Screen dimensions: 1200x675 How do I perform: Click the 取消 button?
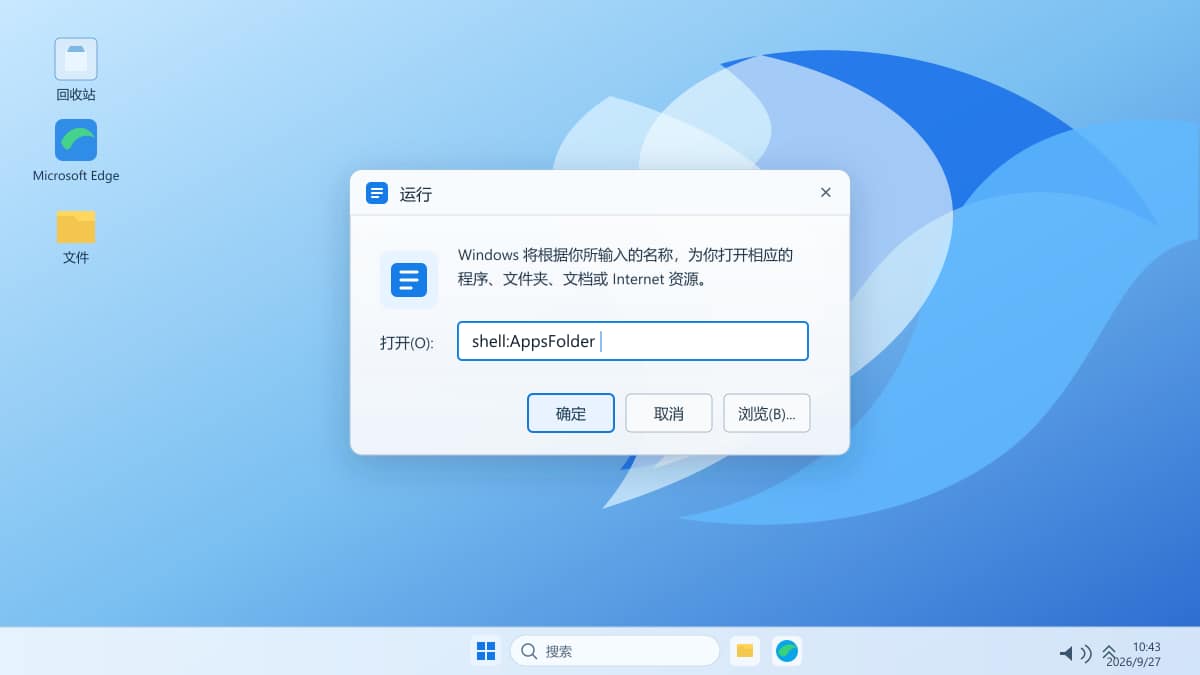669,413
